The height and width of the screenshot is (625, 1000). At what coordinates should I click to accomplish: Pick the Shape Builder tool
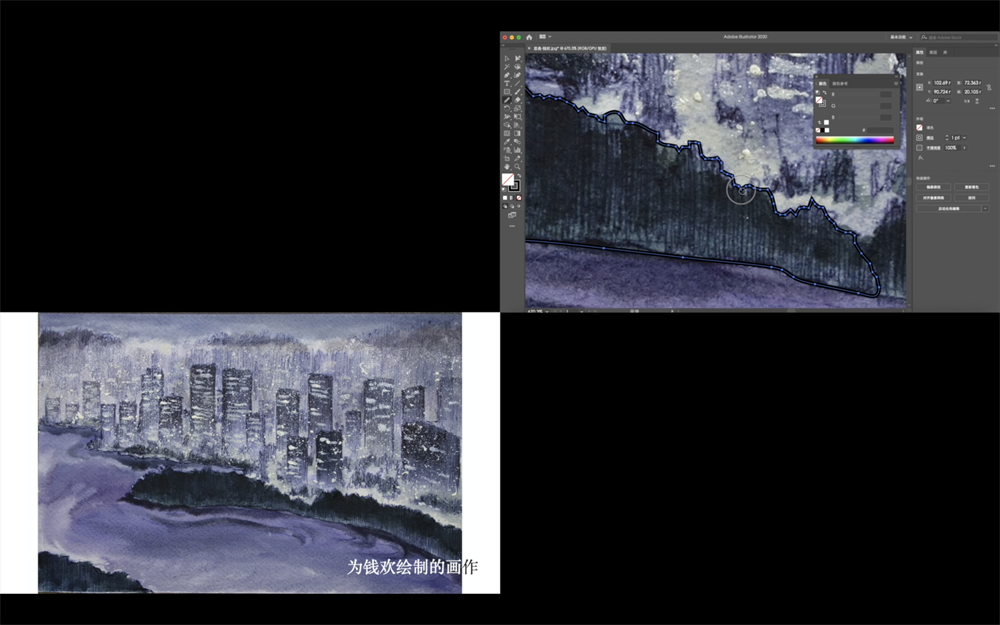(507, 125)
